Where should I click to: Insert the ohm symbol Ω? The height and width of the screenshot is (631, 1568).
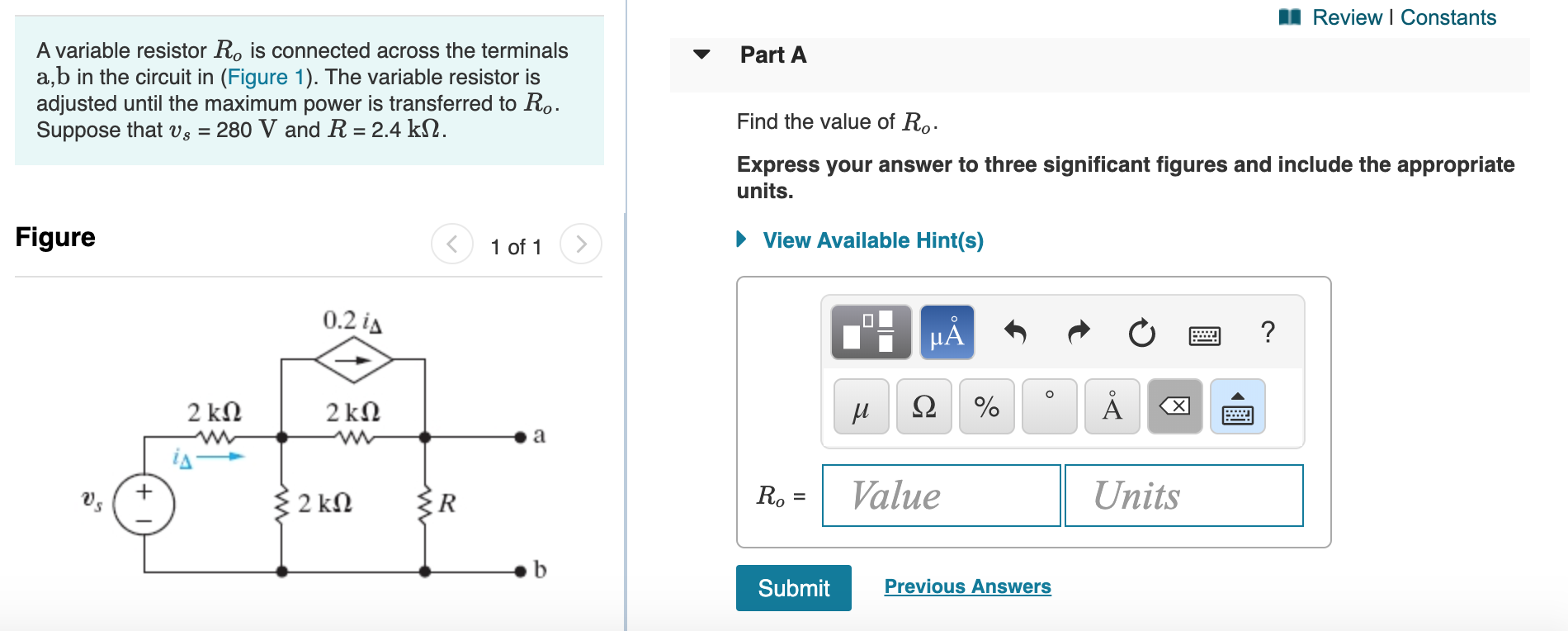pyautogui.click(x=923, y=406)
